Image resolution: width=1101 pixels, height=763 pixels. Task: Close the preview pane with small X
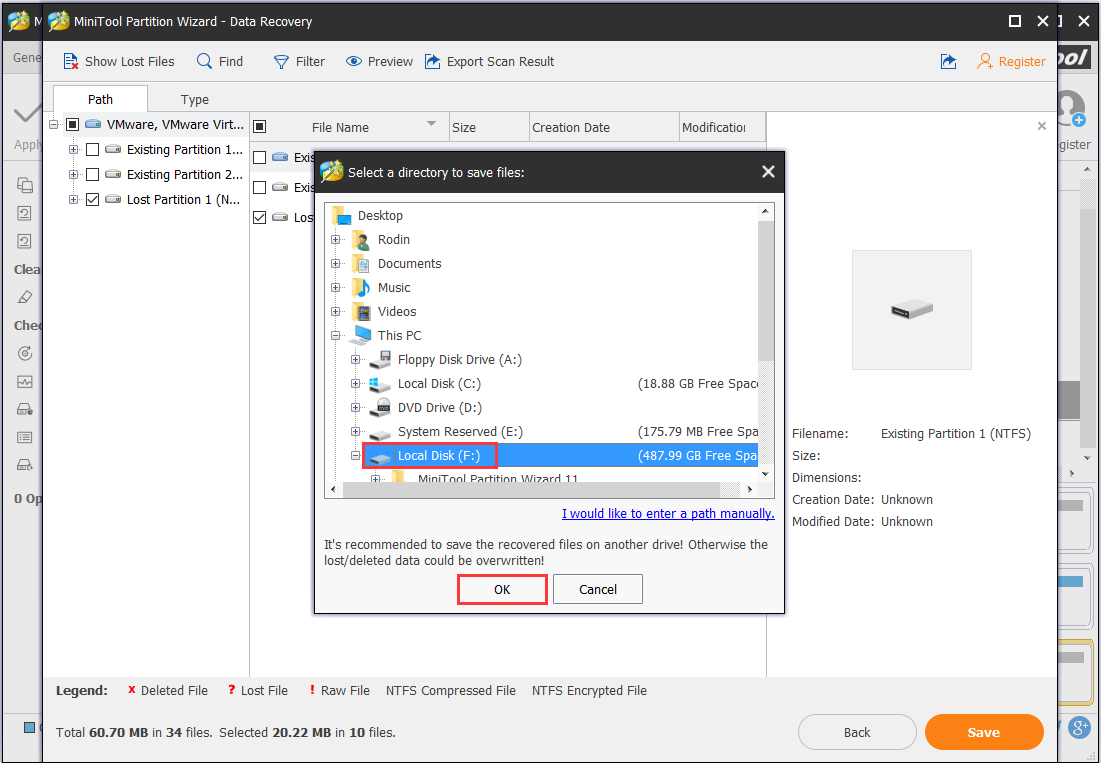coord(1042,126)
